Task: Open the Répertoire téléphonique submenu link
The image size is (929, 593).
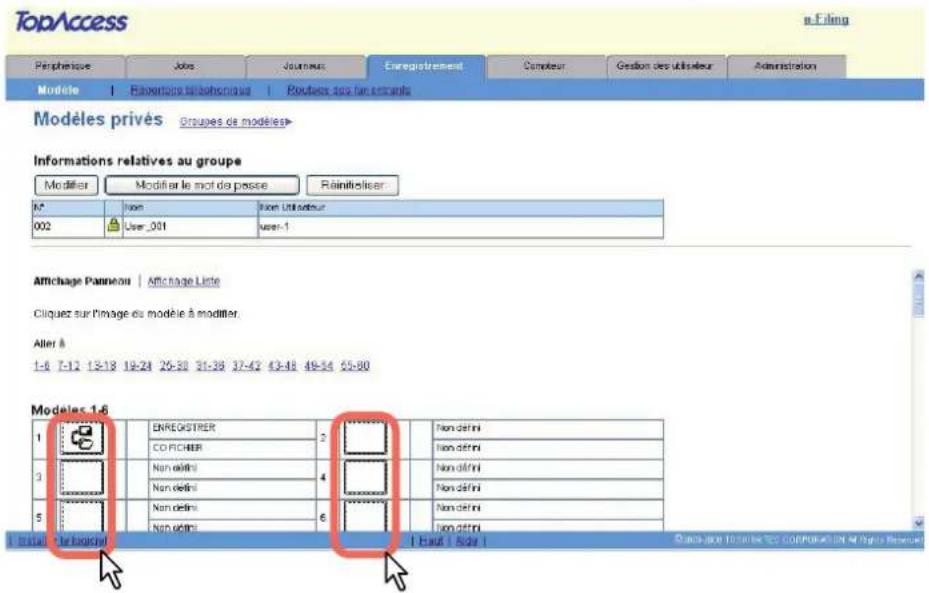Action: pos(191,90)
